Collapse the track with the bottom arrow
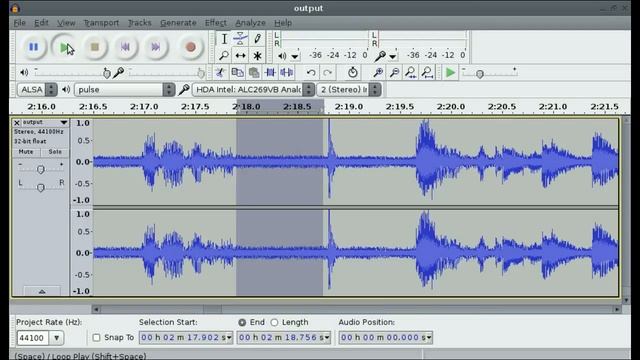Screen dimensions: 640x360 click(x=42, y=291)
